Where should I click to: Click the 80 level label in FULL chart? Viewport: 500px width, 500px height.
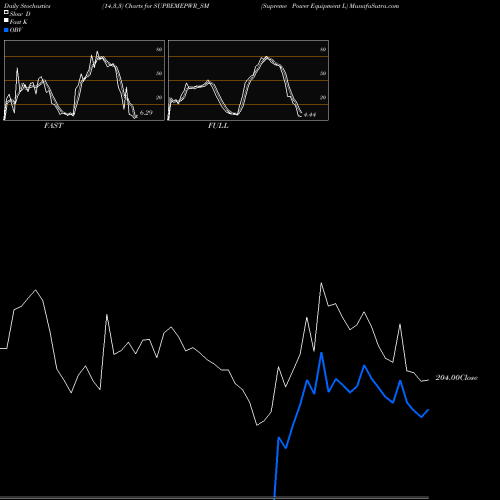(x=323, y=49)
